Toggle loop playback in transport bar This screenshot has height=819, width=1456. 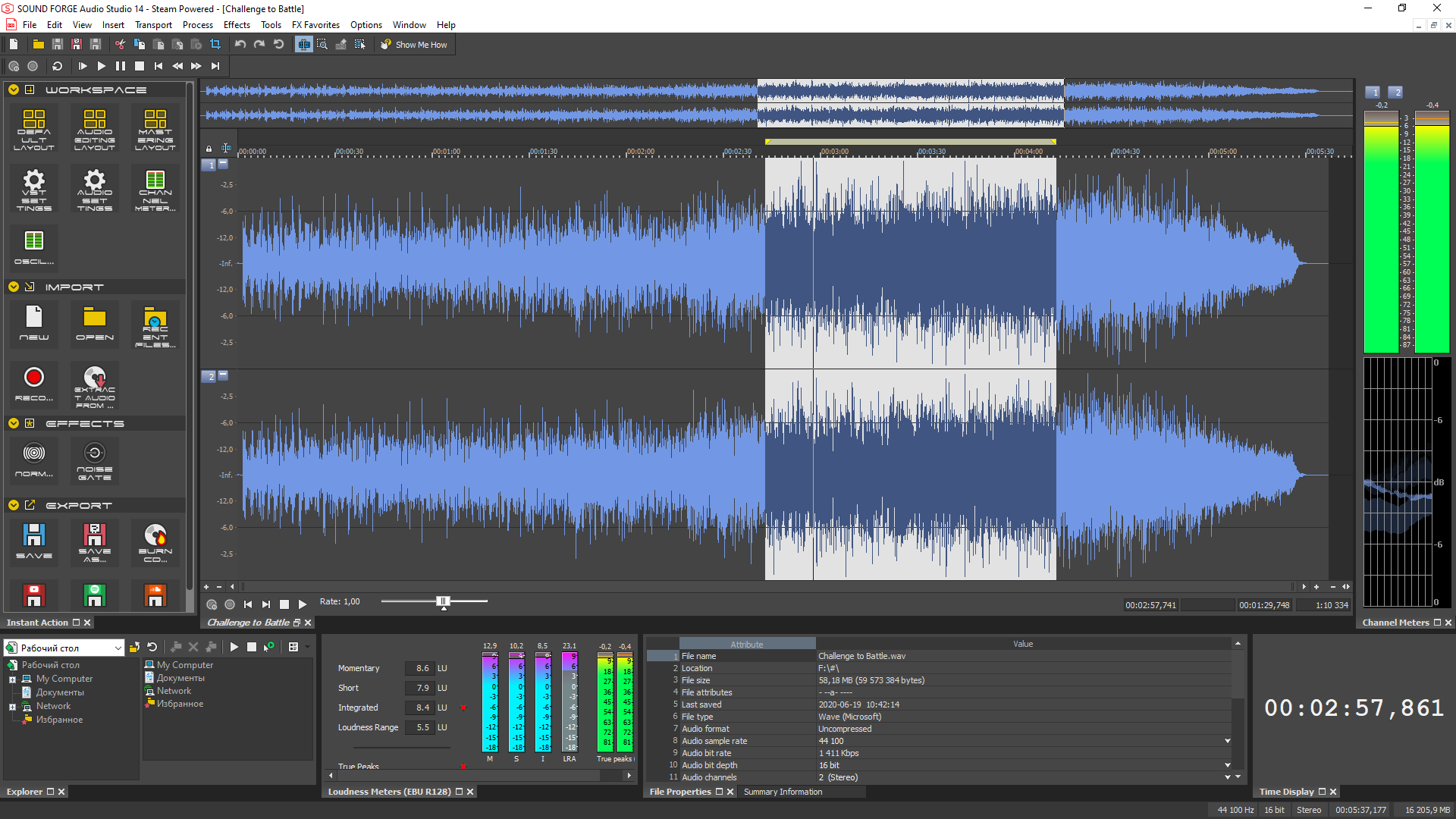click(57, 66)
